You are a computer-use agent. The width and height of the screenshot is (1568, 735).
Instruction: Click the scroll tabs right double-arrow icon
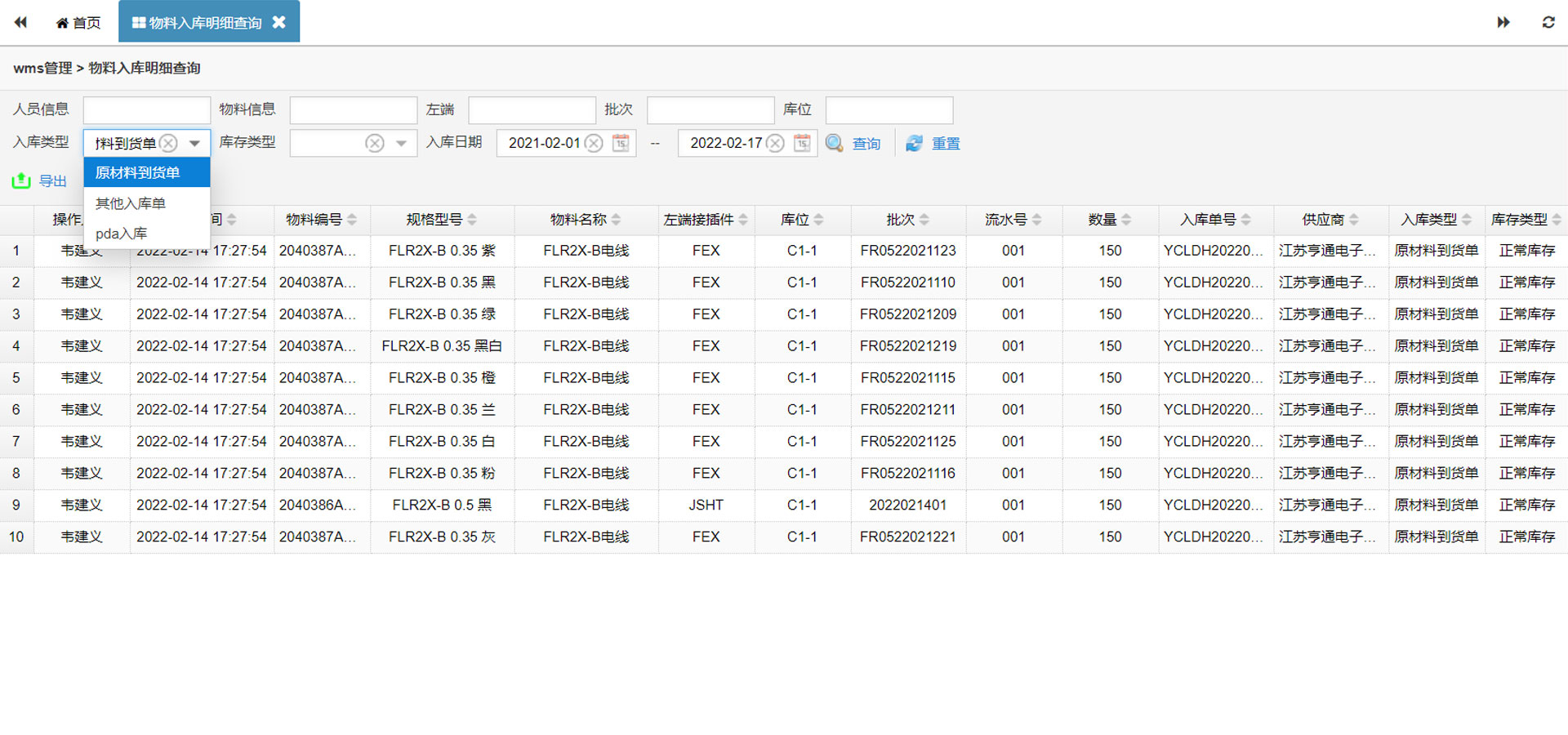[x=1503, y=22]
